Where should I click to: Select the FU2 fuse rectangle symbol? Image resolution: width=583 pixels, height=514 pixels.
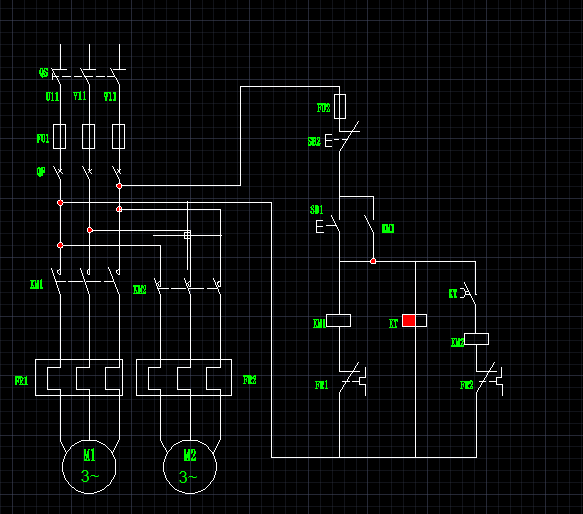(340, 106)
